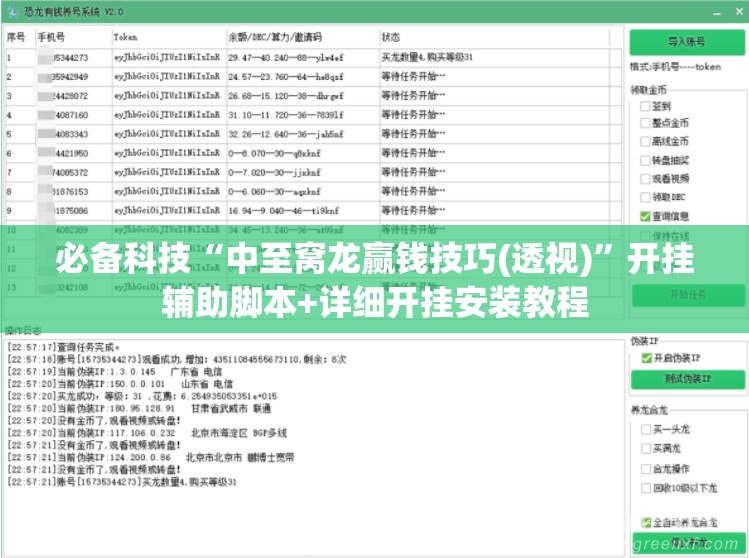Screen dimensions: 749x558
Task: Select row 7 with phone ending 74085372
Action: coord(313,172)
